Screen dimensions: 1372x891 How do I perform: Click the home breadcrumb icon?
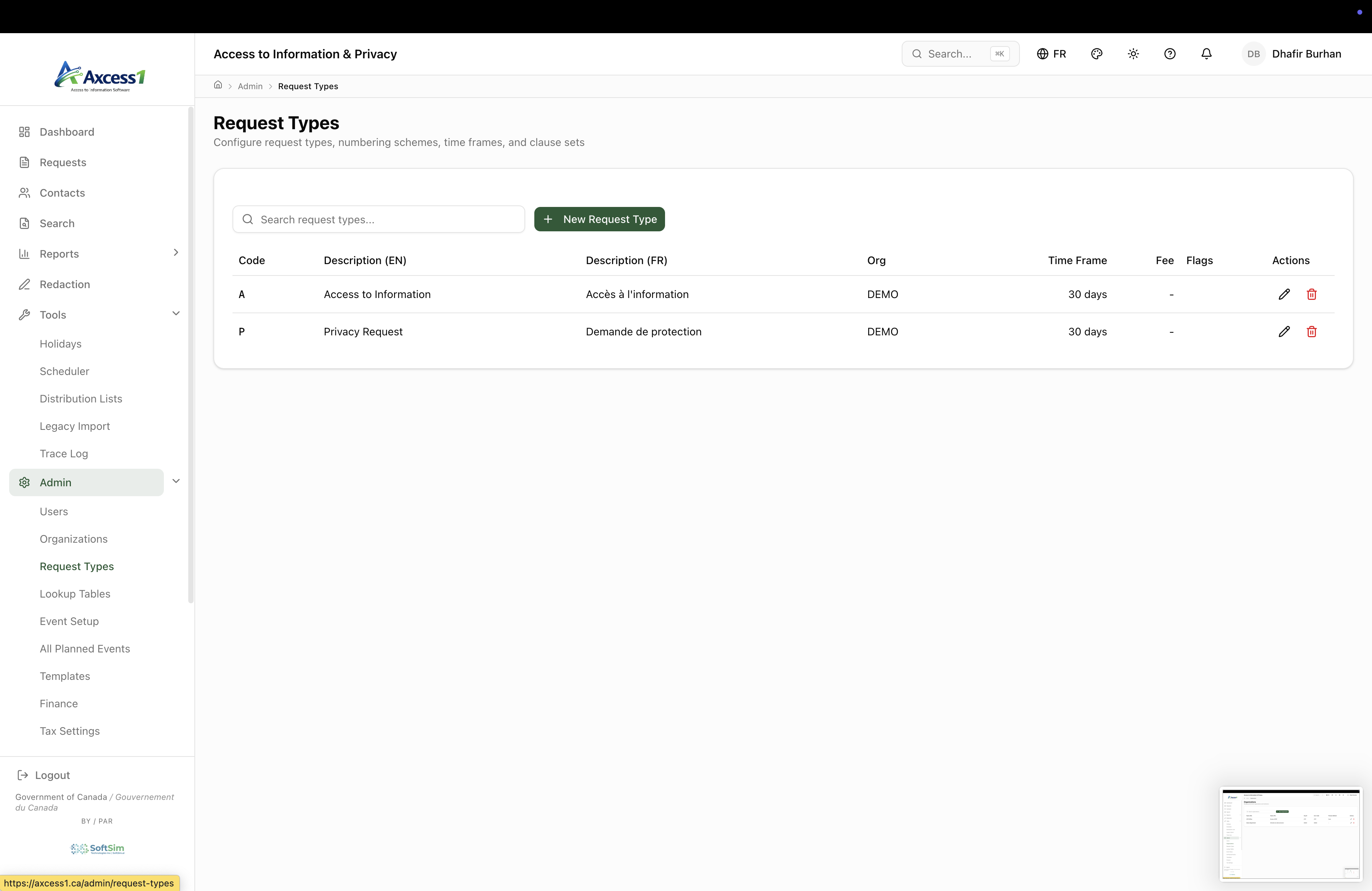pyautogui.click(x=218, y=85)
